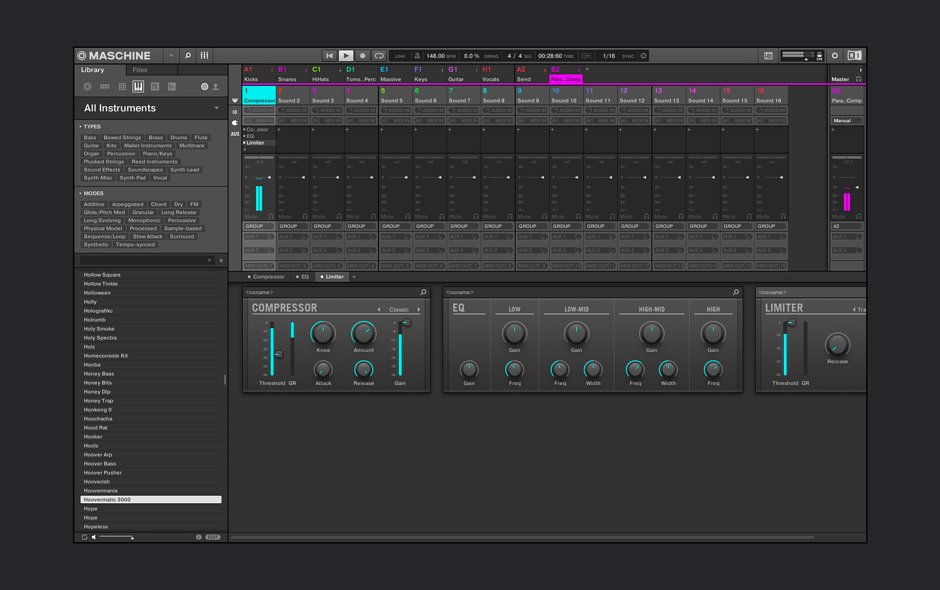Toggle the IO section icon on the mixer side
Screen dimensions: 940x590
click(x=235, y=112)
